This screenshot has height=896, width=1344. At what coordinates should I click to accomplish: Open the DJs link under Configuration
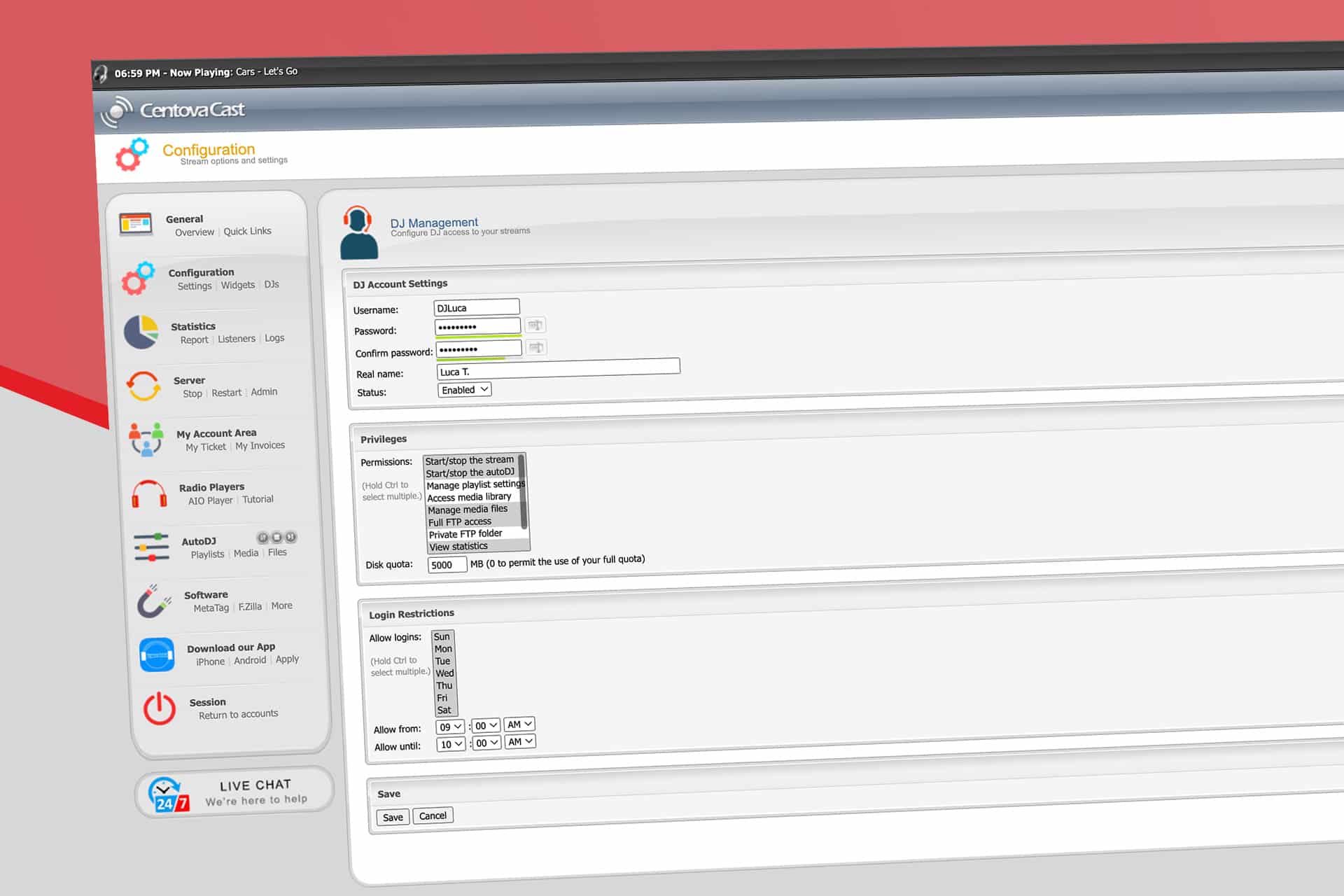(x=272, y=284)
